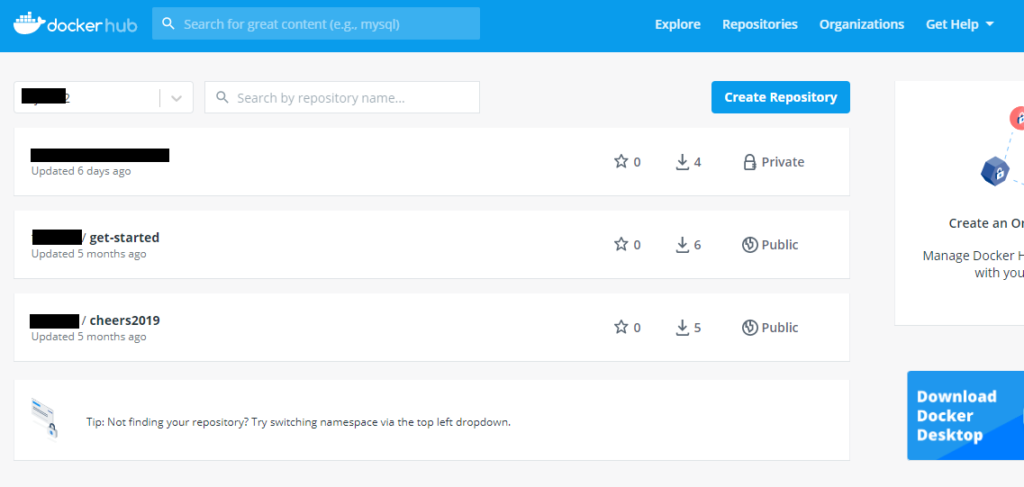This screenshot has height=487, width=1024.
Task: Click star icon on get-started repository
Action: 620,244
